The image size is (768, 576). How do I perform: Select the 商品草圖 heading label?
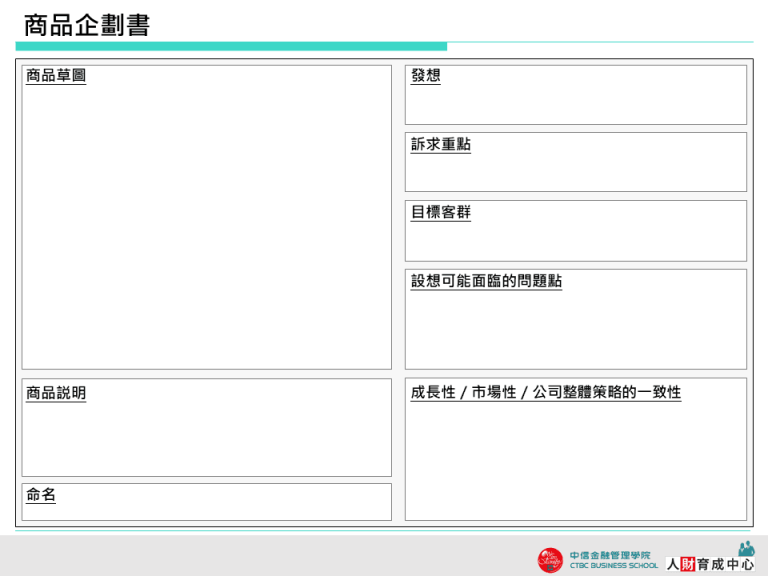coord(56,76)
